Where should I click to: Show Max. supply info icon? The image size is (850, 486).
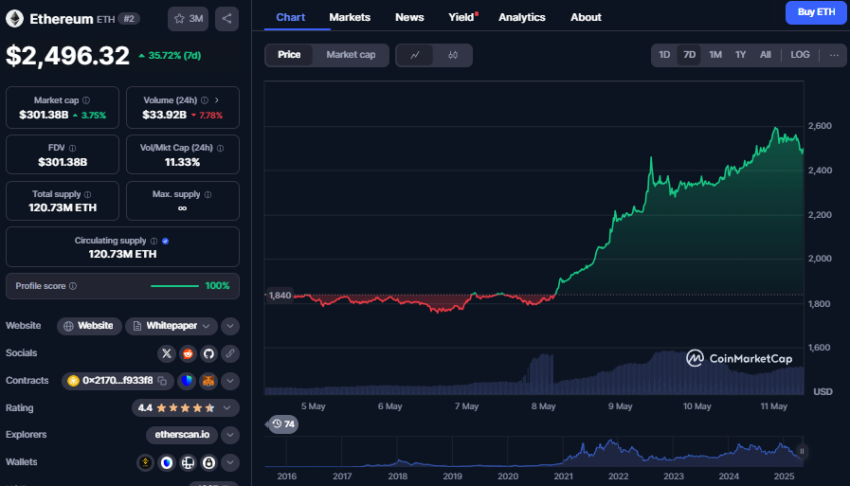click(x=208, y=195)
